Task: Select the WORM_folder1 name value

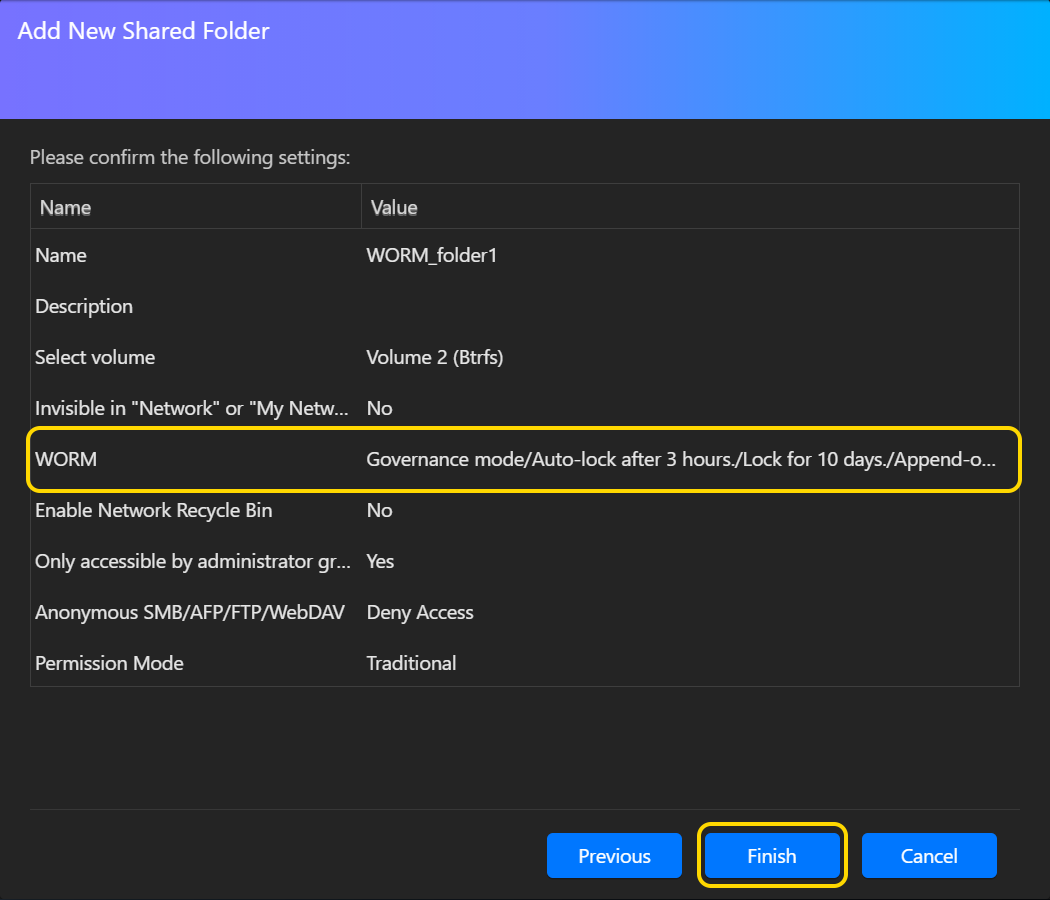Action: coord(431,255)
